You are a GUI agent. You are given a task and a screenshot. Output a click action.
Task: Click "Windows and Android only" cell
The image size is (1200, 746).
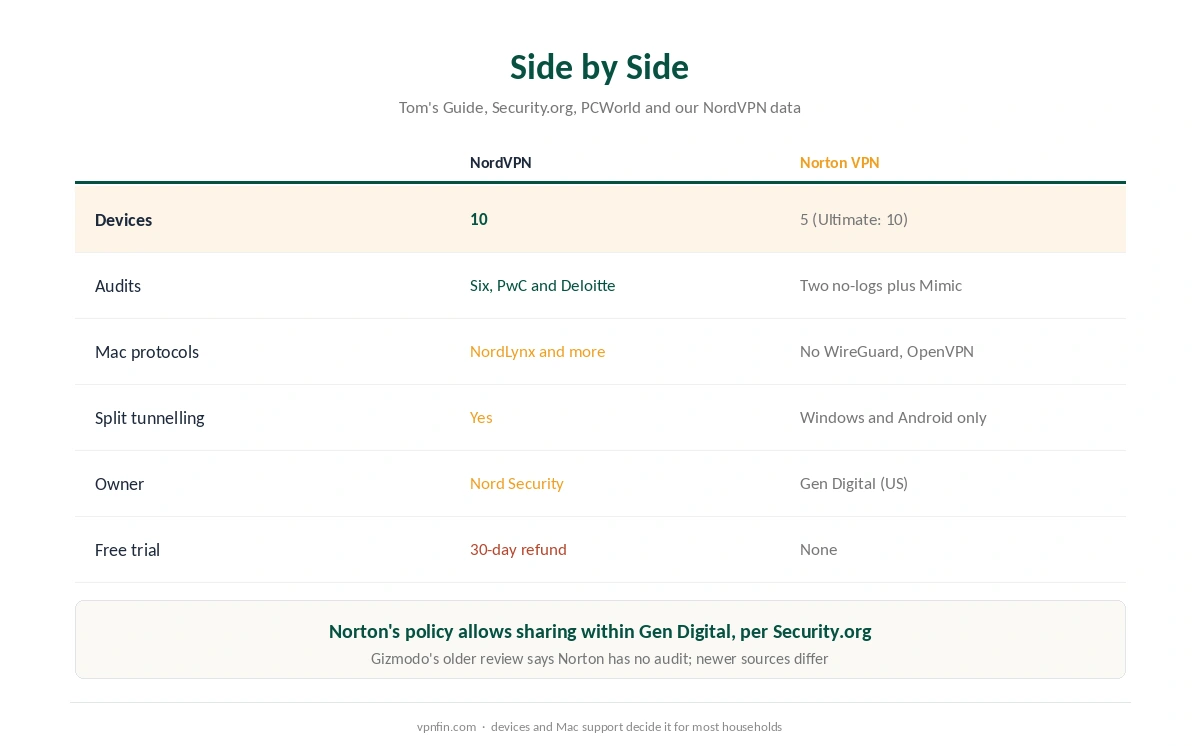pyautogui.click(x=893, y=417)
